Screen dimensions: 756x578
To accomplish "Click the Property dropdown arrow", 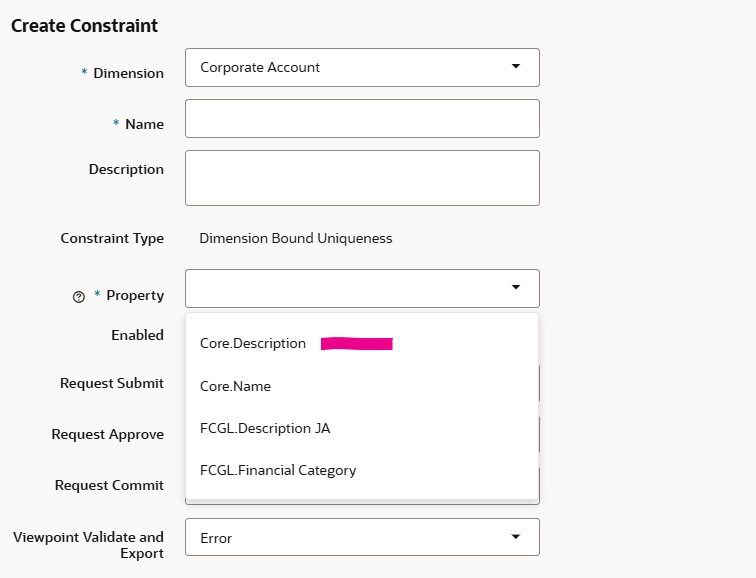I will 515,288.
